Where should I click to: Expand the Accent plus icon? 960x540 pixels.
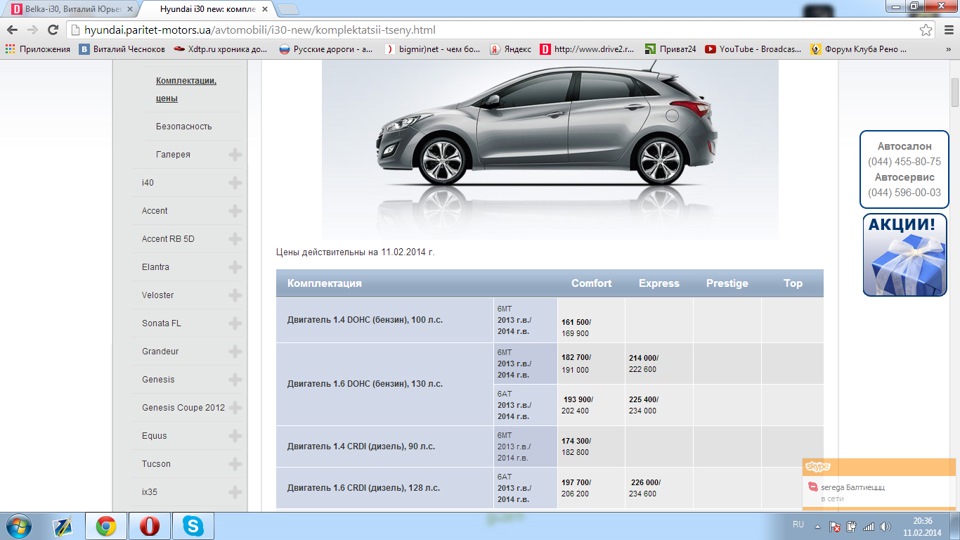coord(235,211)
